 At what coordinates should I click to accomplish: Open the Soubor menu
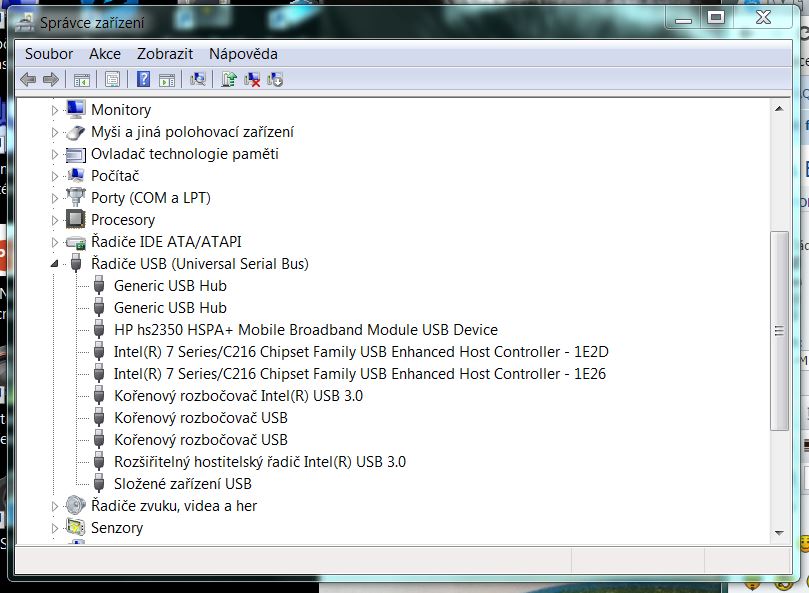click(x=49, y=54)
